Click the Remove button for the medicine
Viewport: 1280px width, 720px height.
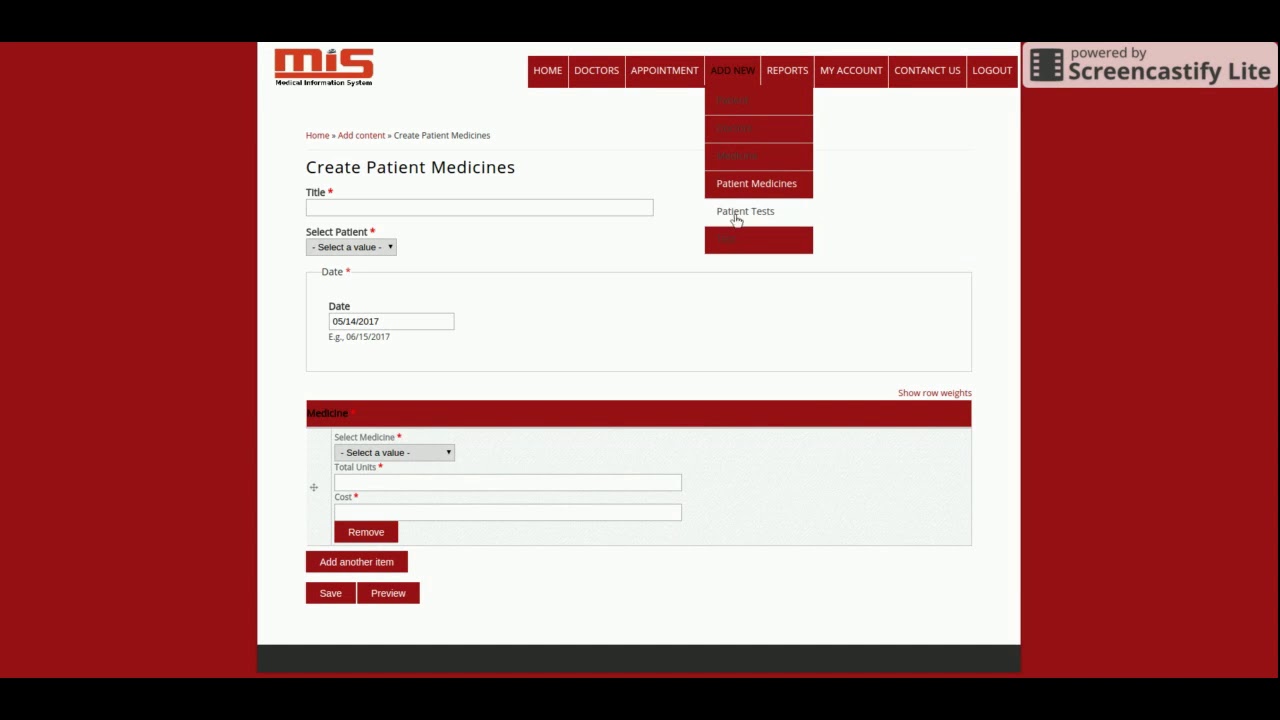[x=366, y=532]
